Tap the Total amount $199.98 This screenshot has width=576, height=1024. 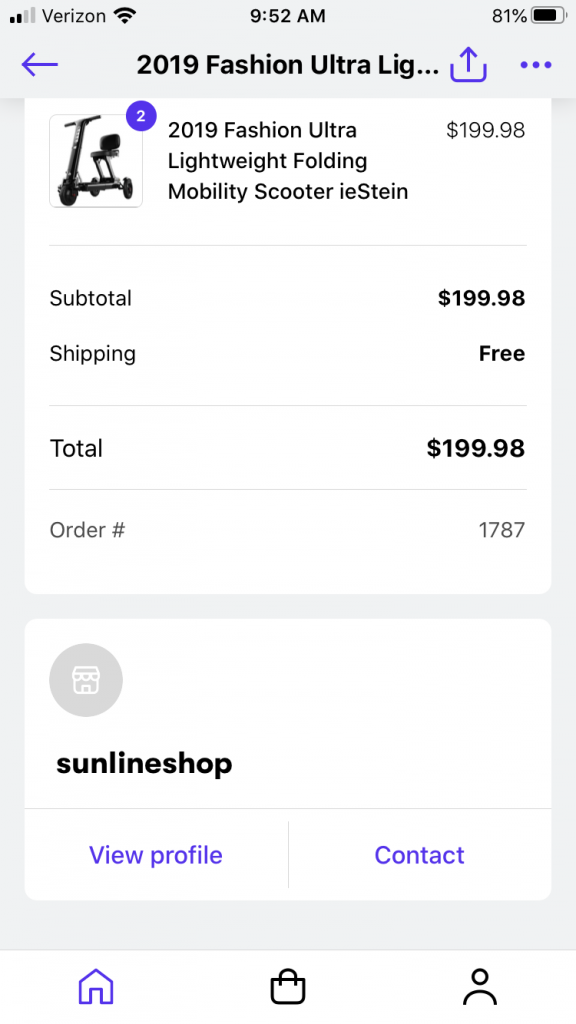tap(475, 449)
